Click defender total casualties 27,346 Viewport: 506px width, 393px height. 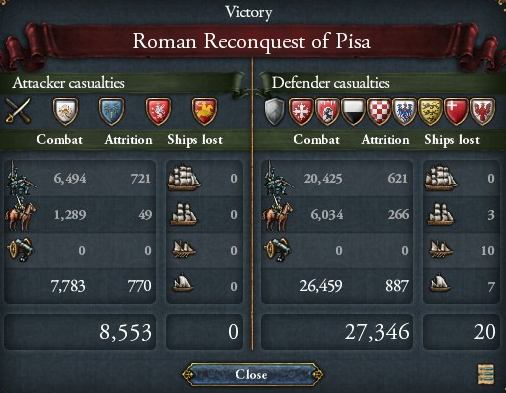tap(377, 332)
